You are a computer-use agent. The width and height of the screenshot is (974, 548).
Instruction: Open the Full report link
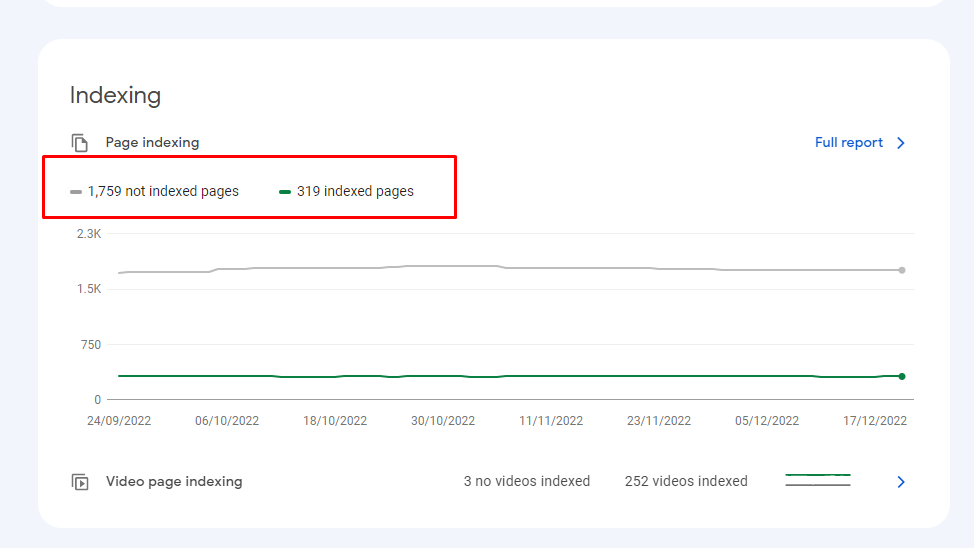pyautogui.click(x=849, y=143)
